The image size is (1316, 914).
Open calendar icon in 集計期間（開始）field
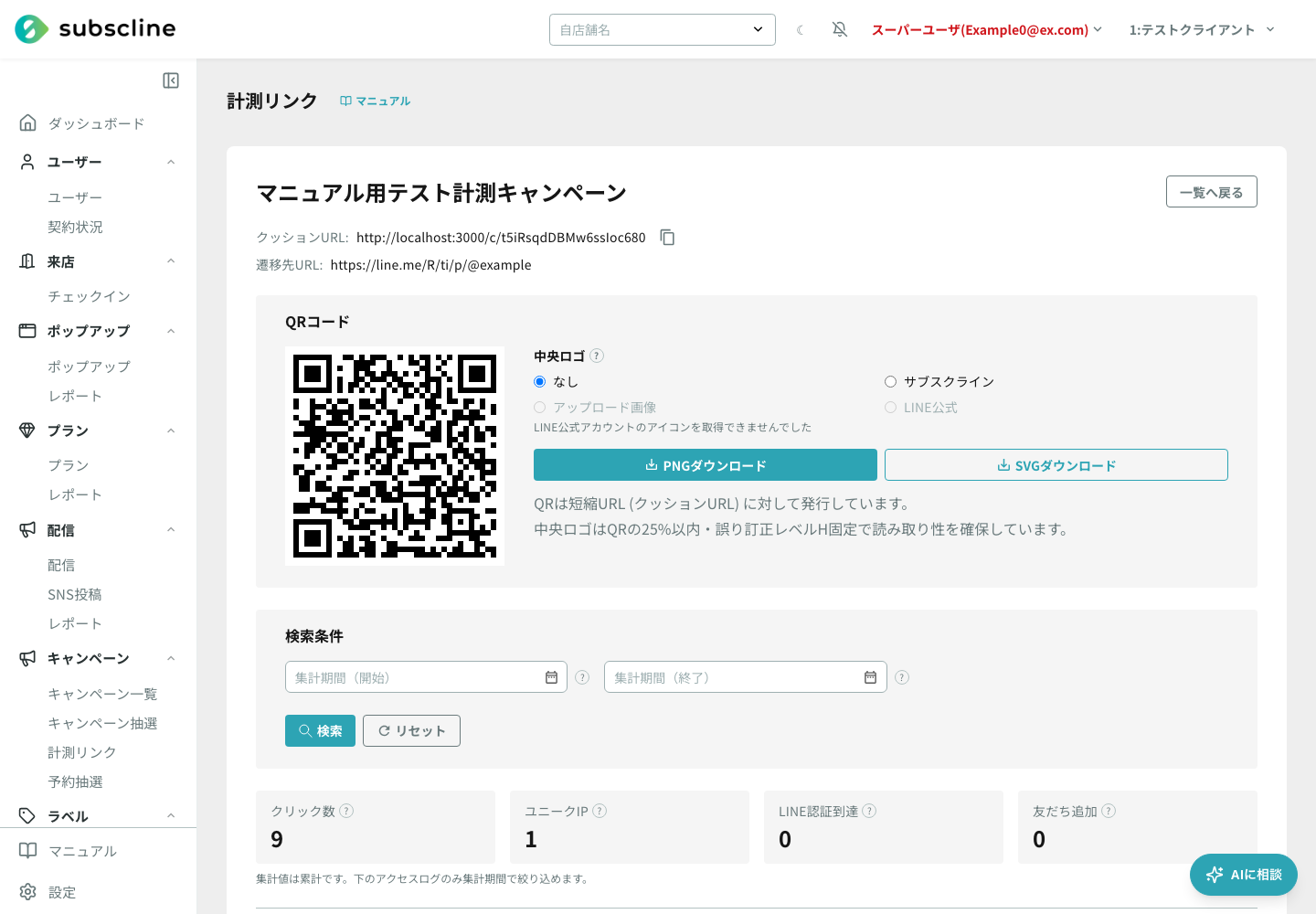551,677
